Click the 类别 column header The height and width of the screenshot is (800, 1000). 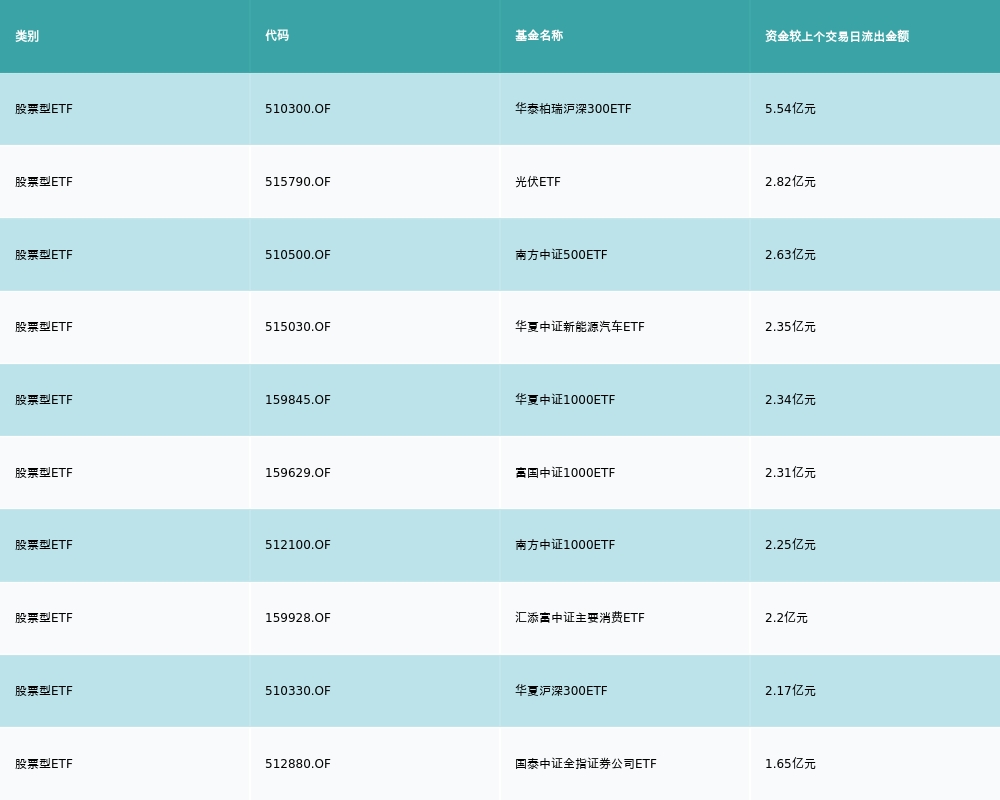(x=27, y=36)
